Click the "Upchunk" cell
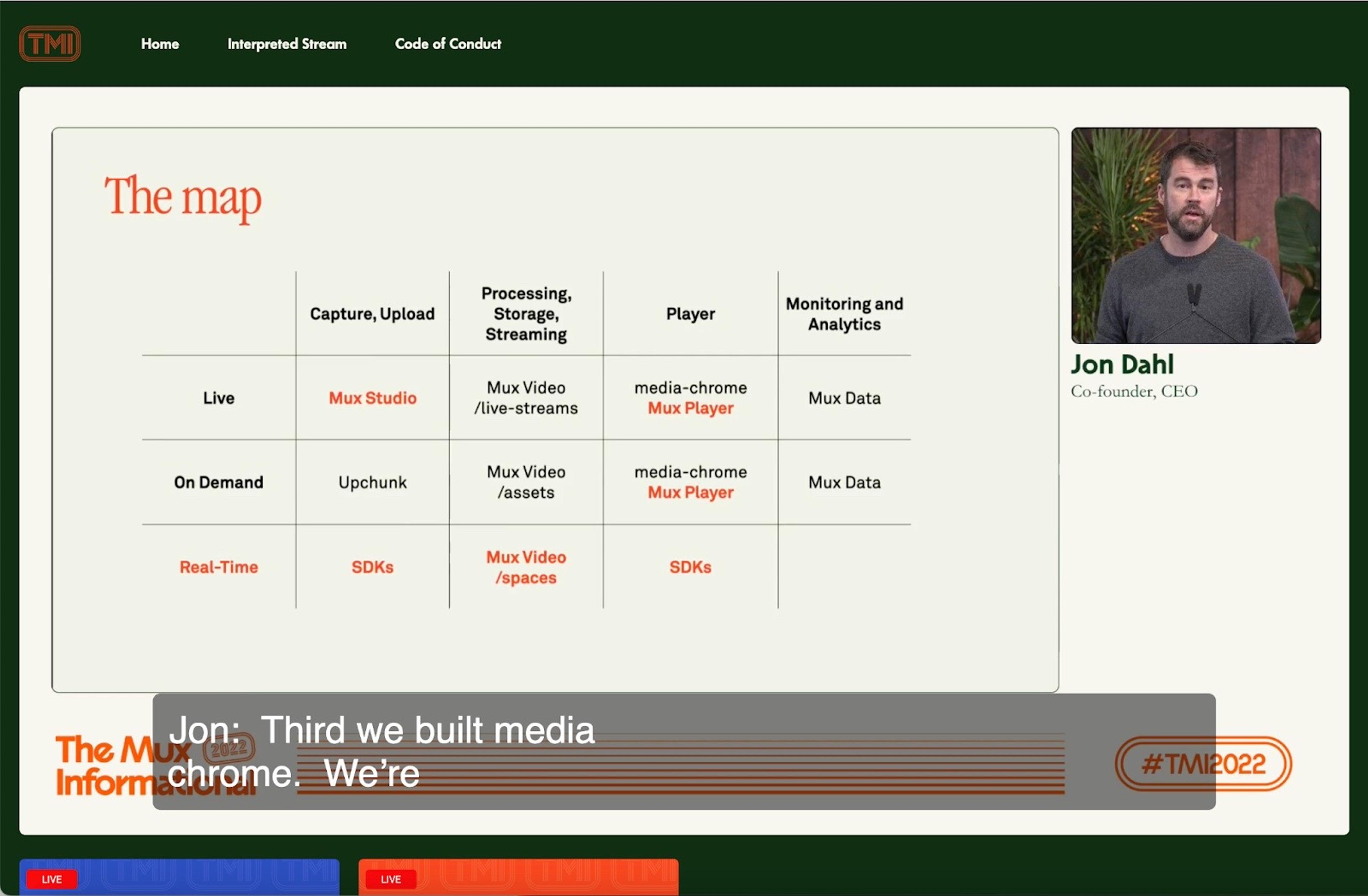The image size is (1368, 896). click(x=373, y=482)
